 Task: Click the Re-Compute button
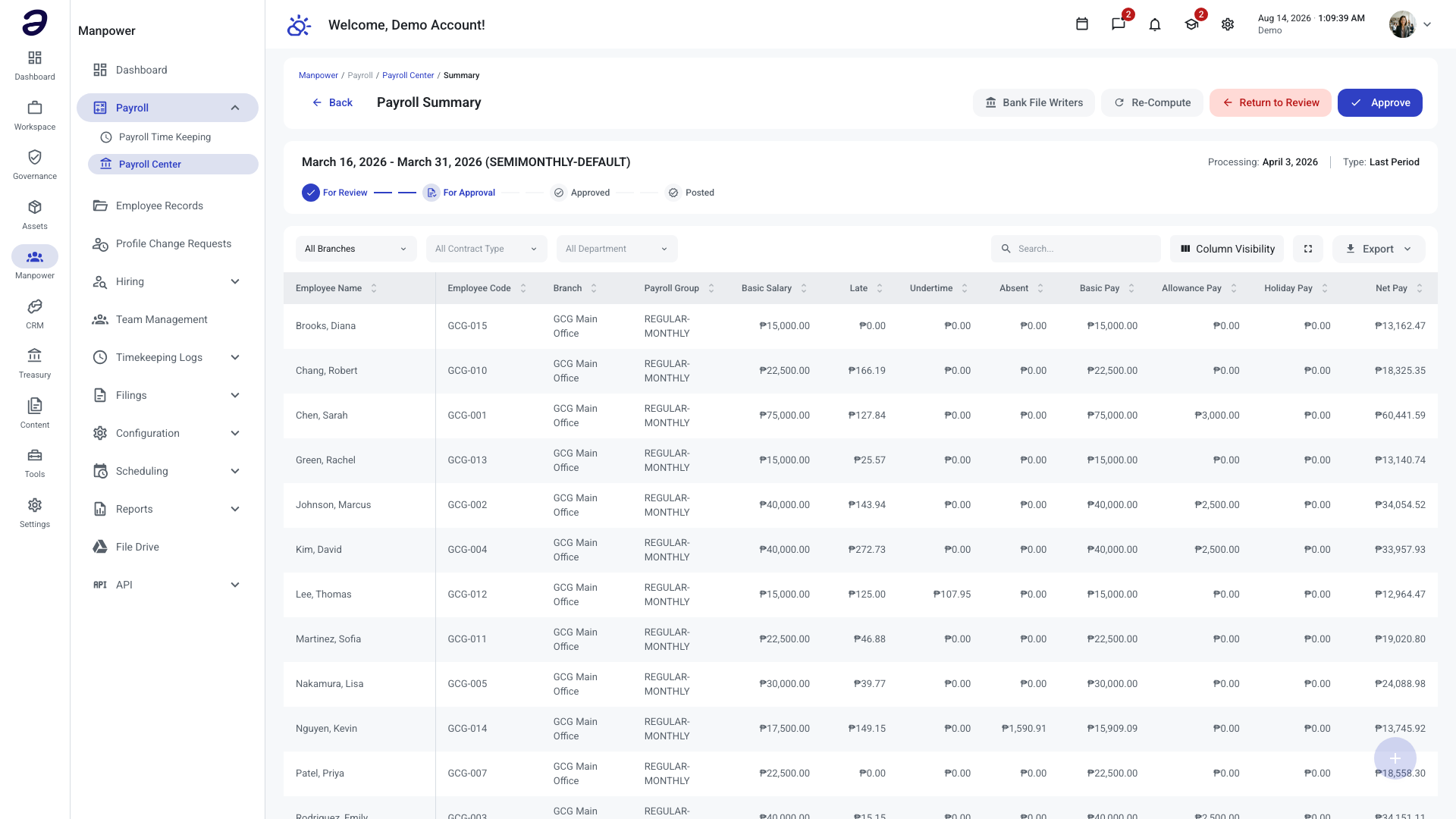click(1152, 102)
